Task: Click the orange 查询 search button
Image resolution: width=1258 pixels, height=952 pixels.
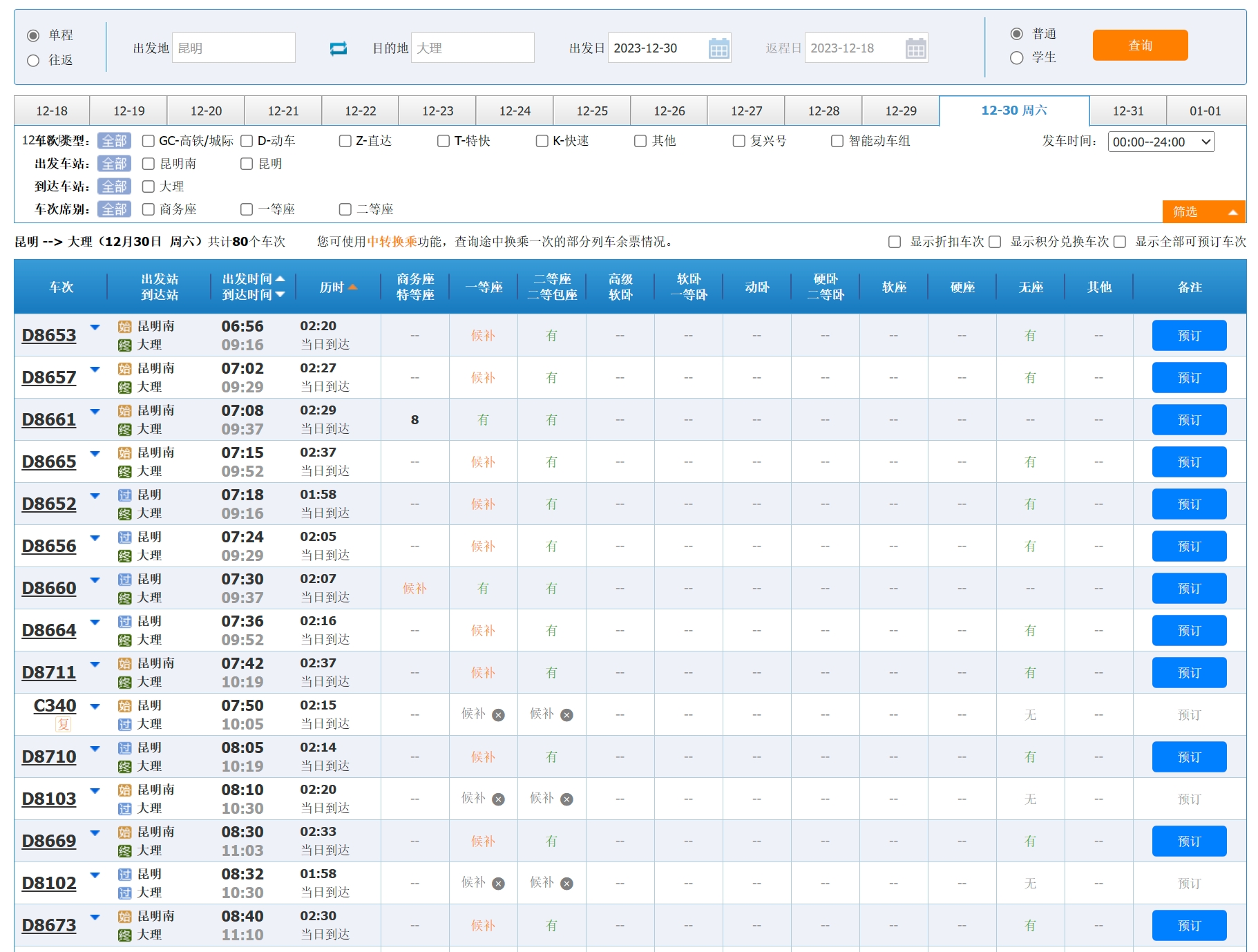Action: click(1140, 46)
